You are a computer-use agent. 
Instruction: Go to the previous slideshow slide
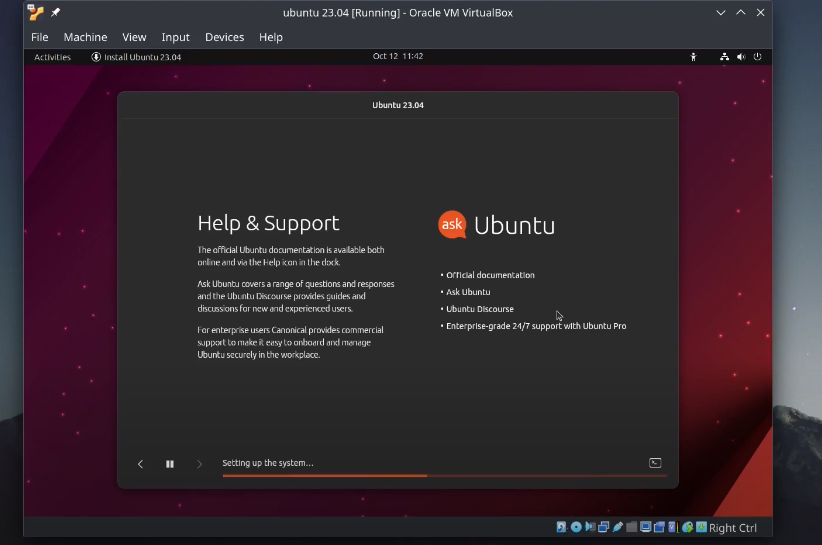(x=140, y=464)
